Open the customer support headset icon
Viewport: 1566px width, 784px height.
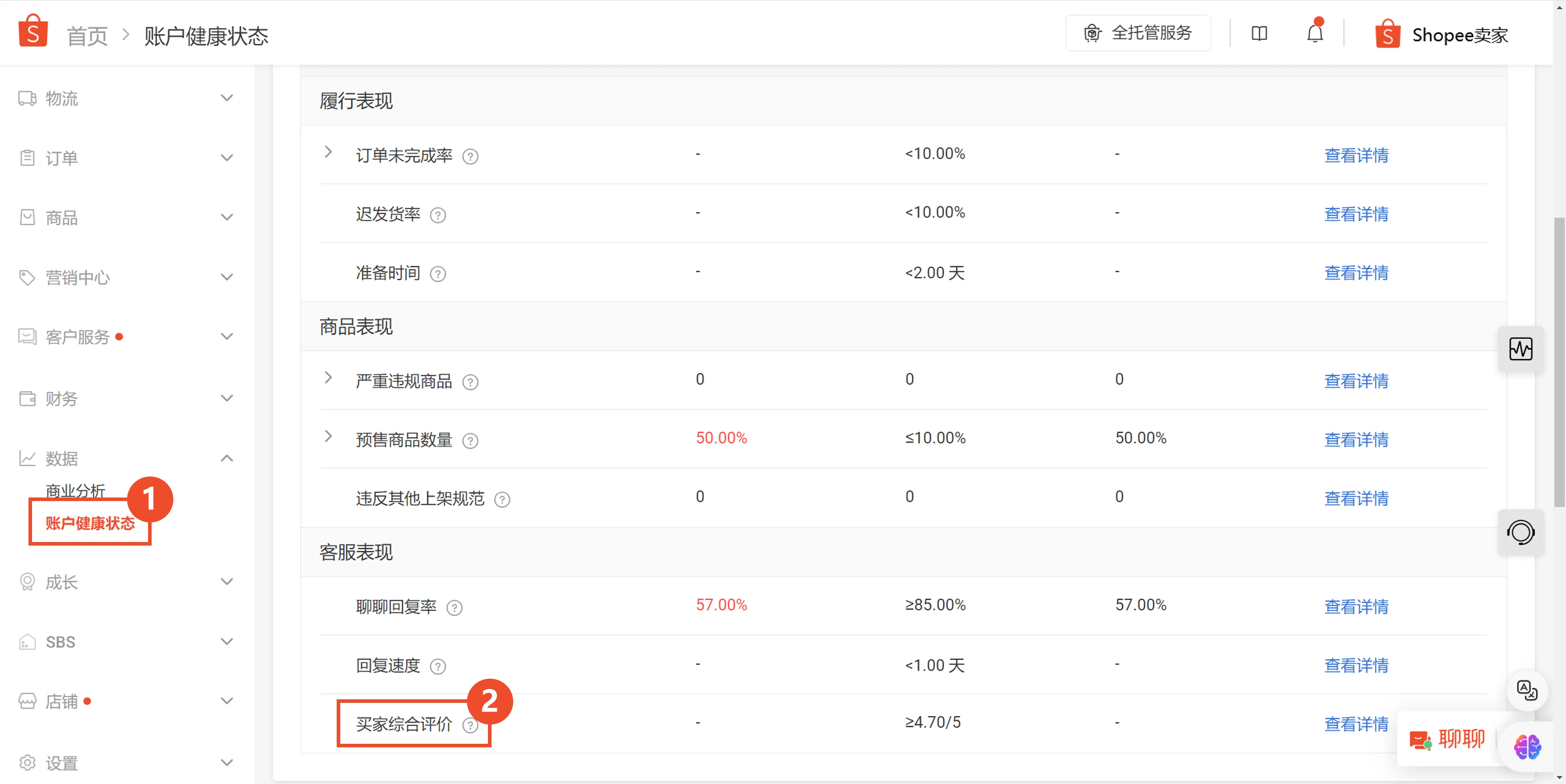click(x=1521, y=532)
